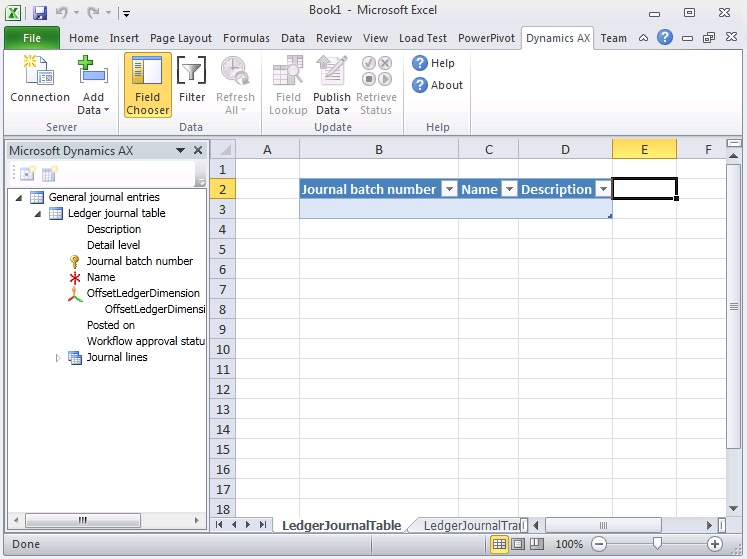Open the Publish Data menu
747x559 pixels.
332,85
